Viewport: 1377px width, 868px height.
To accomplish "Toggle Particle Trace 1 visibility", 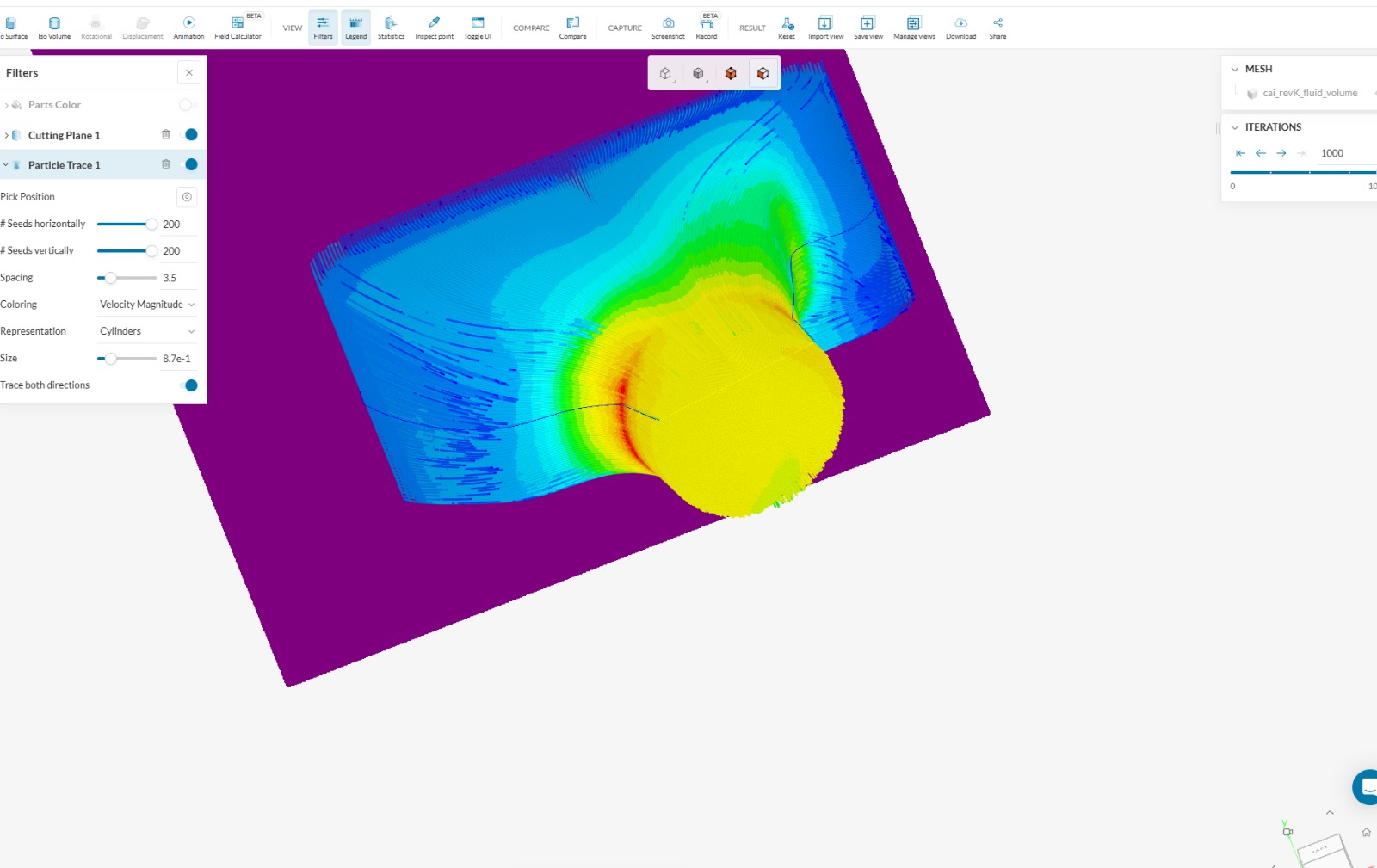I will (x=189, y=164).
